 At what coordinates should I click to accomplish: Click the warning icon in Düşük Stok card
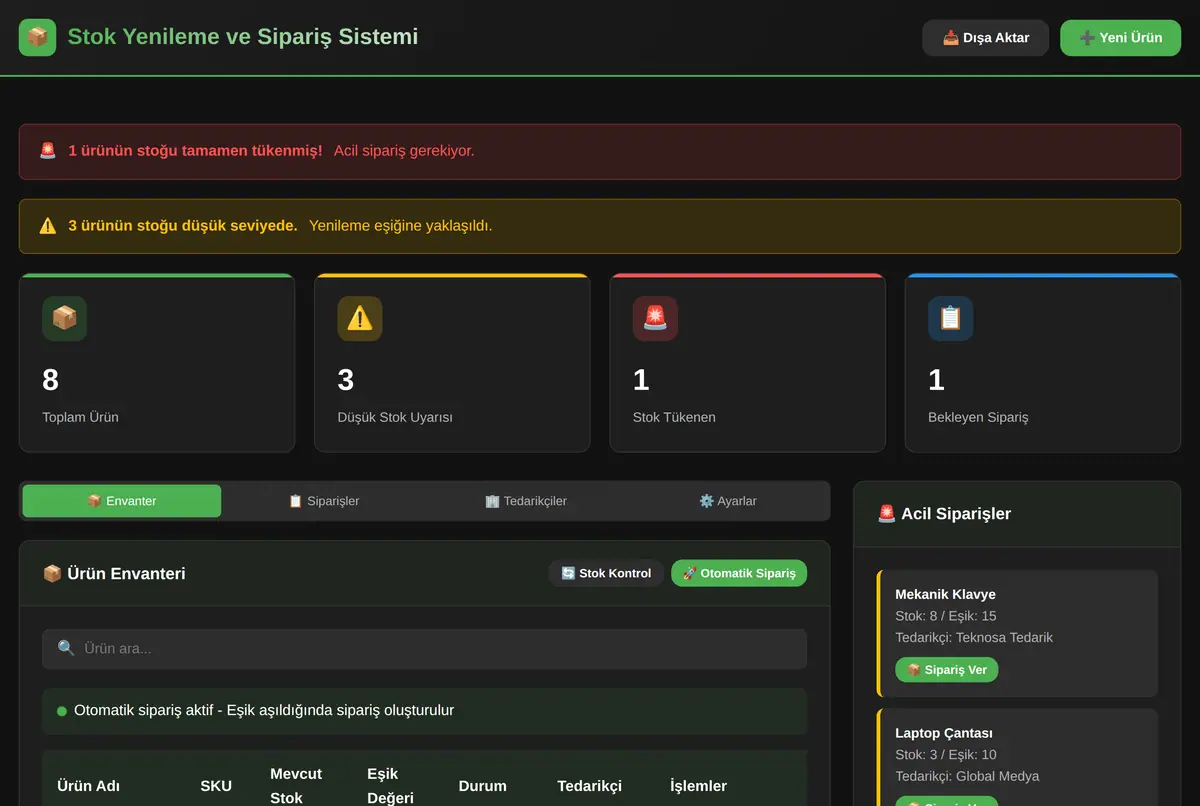[x=360, y=318]
